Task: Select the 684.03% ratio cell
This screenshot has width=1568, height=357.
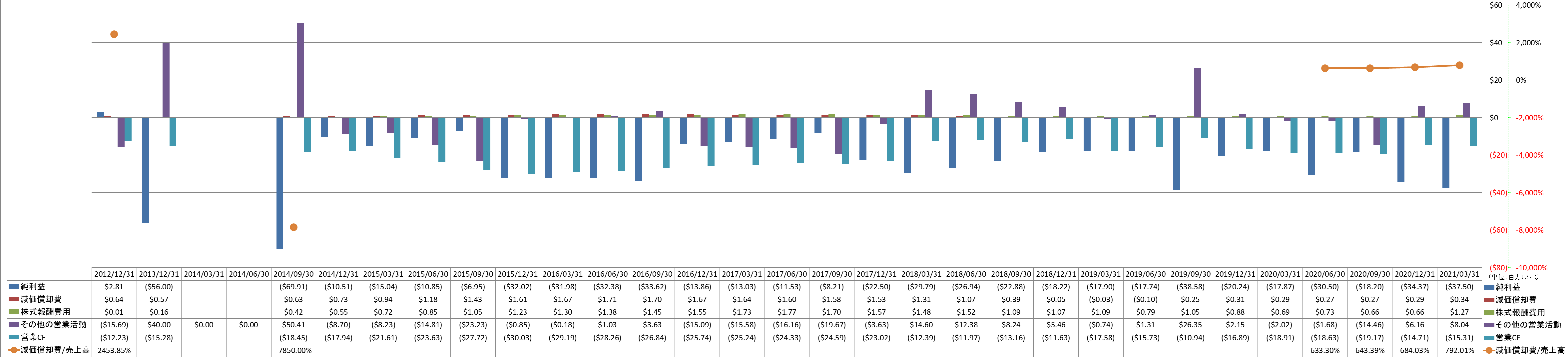Action: point(1415,350)
